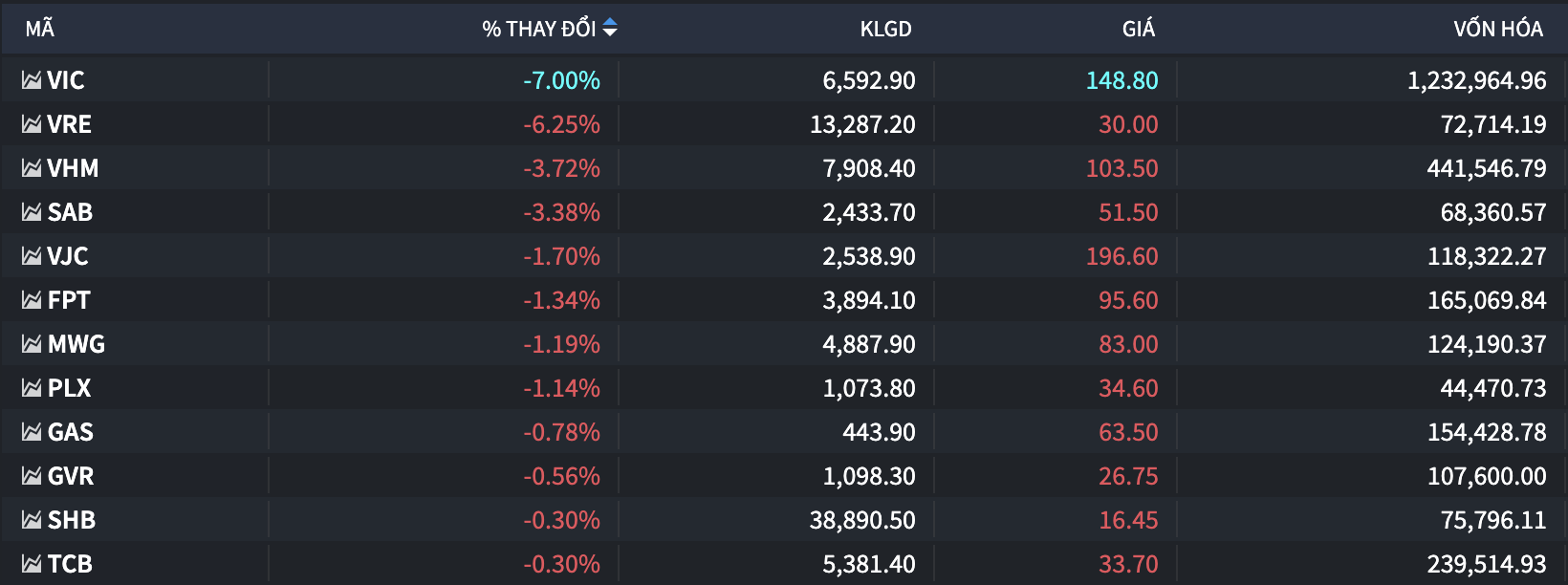This screenshot has height=585, width=1568.
Task: Toggle sort arrows on % THAY ĐỔI
Action: click(610, 29)
